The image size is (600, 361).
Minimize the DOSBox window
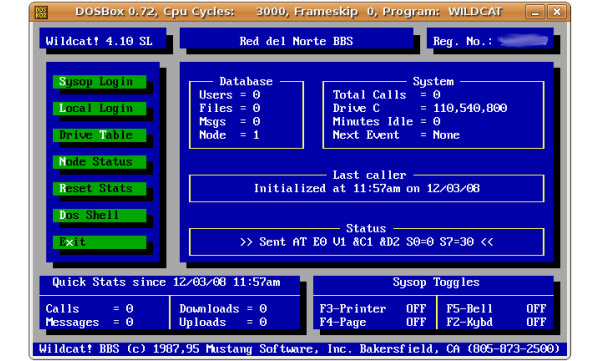535,12
